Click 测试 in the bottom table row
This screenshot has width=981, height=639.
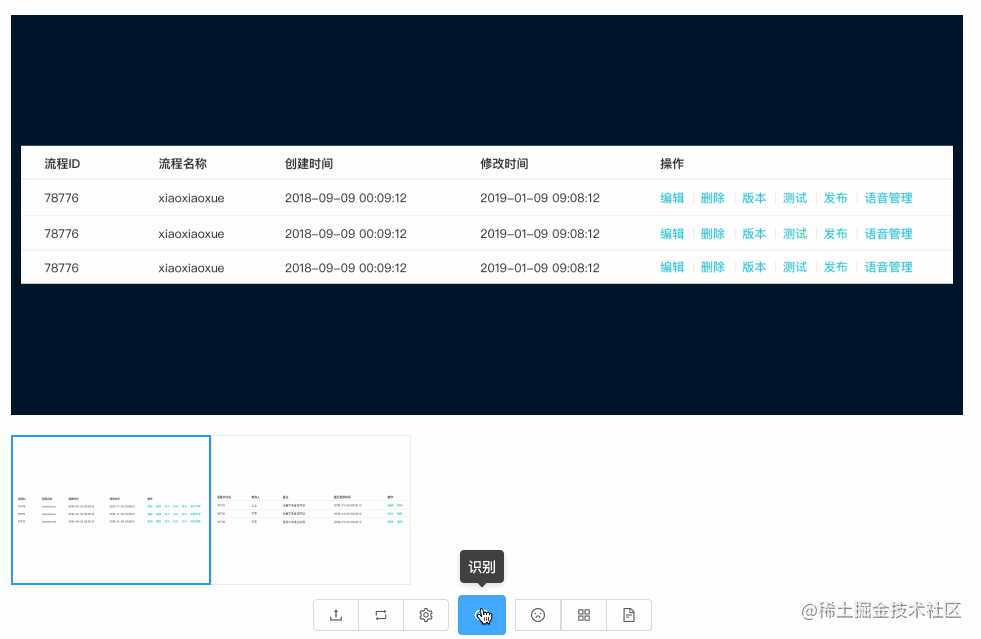point(795,267)
